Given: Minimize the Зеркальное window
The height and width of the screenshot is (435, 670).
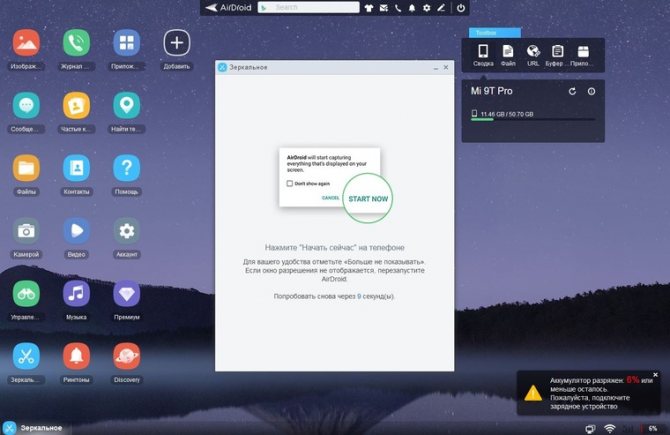Looking at the screenshot, I should click(435, 68).
